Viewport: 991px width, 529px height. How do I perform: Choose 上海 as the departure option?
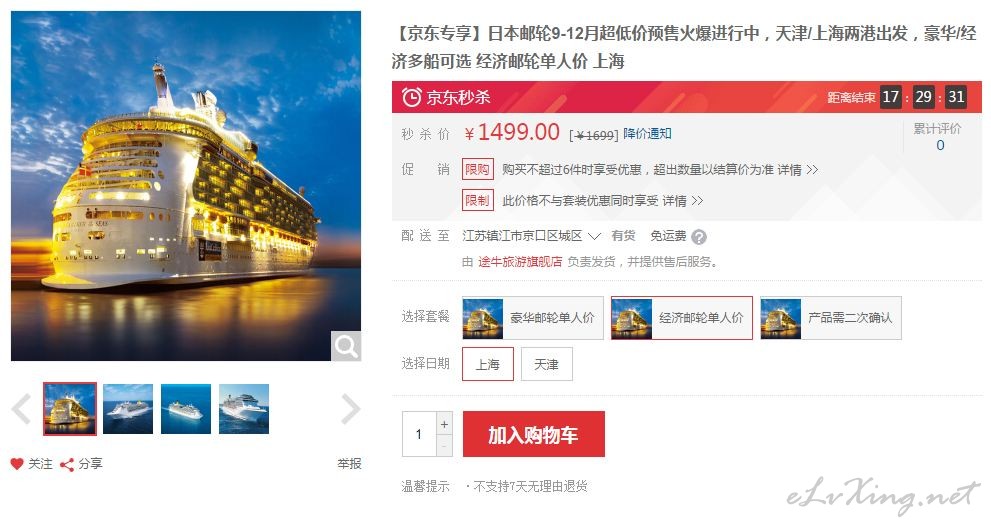[x=487, y=364]
